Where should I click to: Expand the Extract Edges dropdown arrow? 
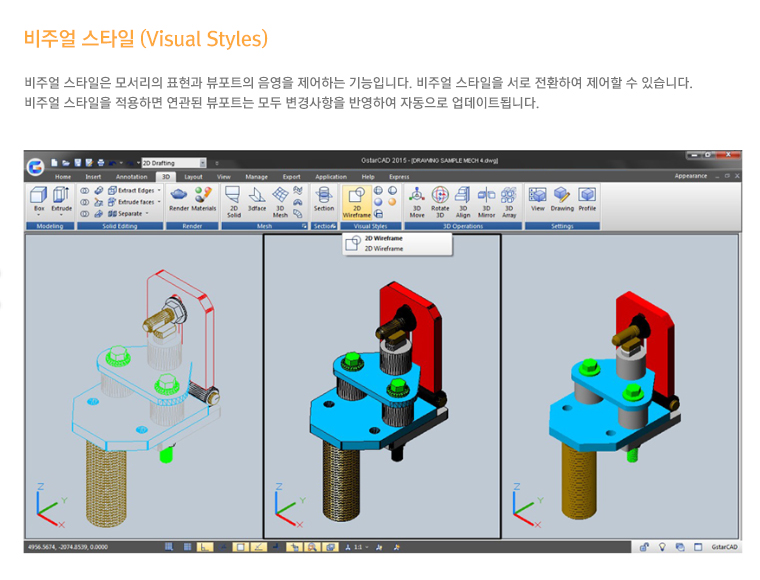(x=160, y=189)
